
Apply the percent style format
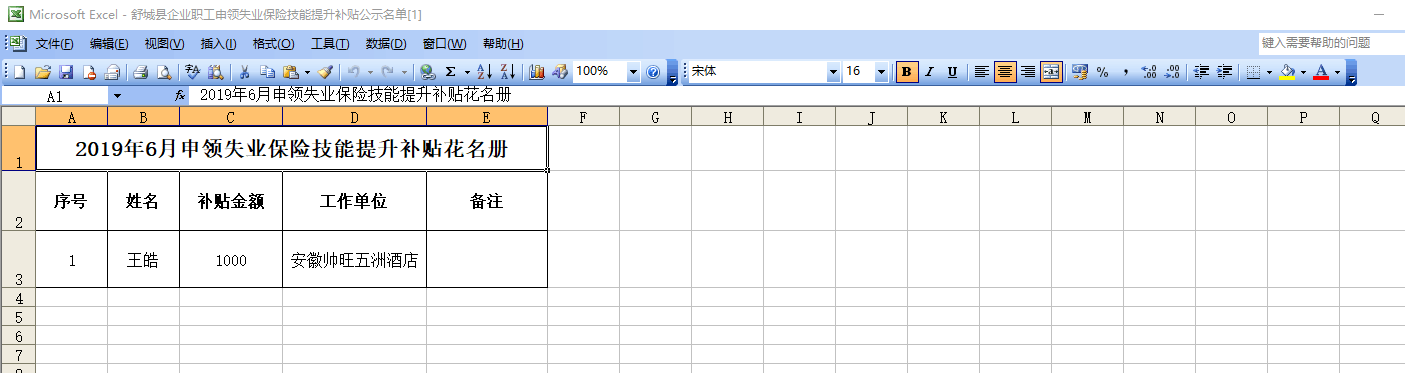click(1103, 72)
